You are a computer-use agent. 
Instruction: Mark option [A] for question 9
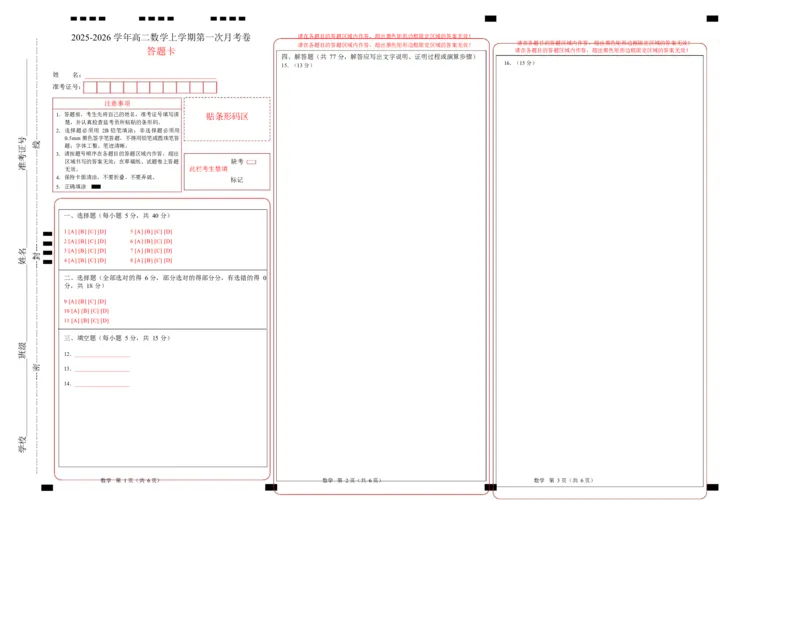(x=73, y=301)
